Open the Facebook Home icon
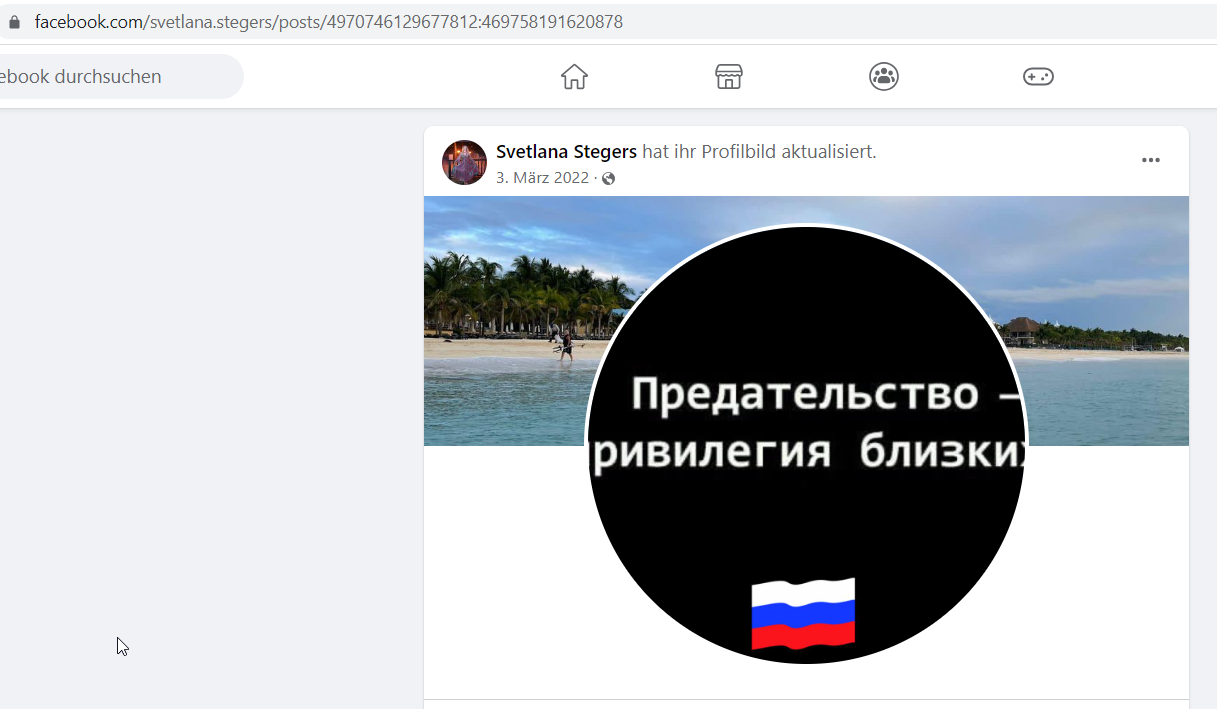This screenshot has width=1217, height=709. pyautogui.click(x=574, y=77)
